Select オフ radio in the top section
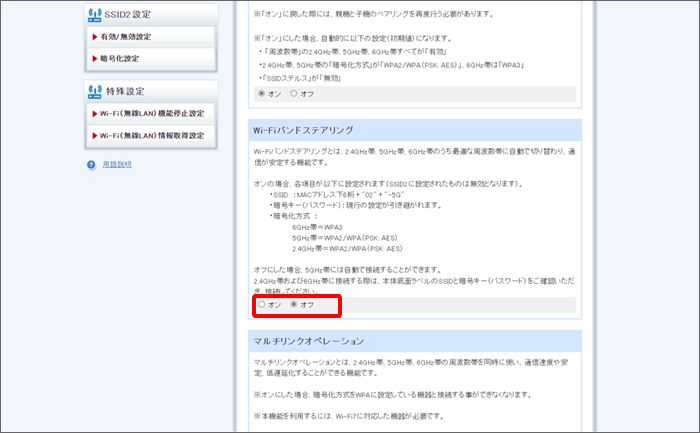Viewport: 700px width, 433px height. [x=294, y=93]
